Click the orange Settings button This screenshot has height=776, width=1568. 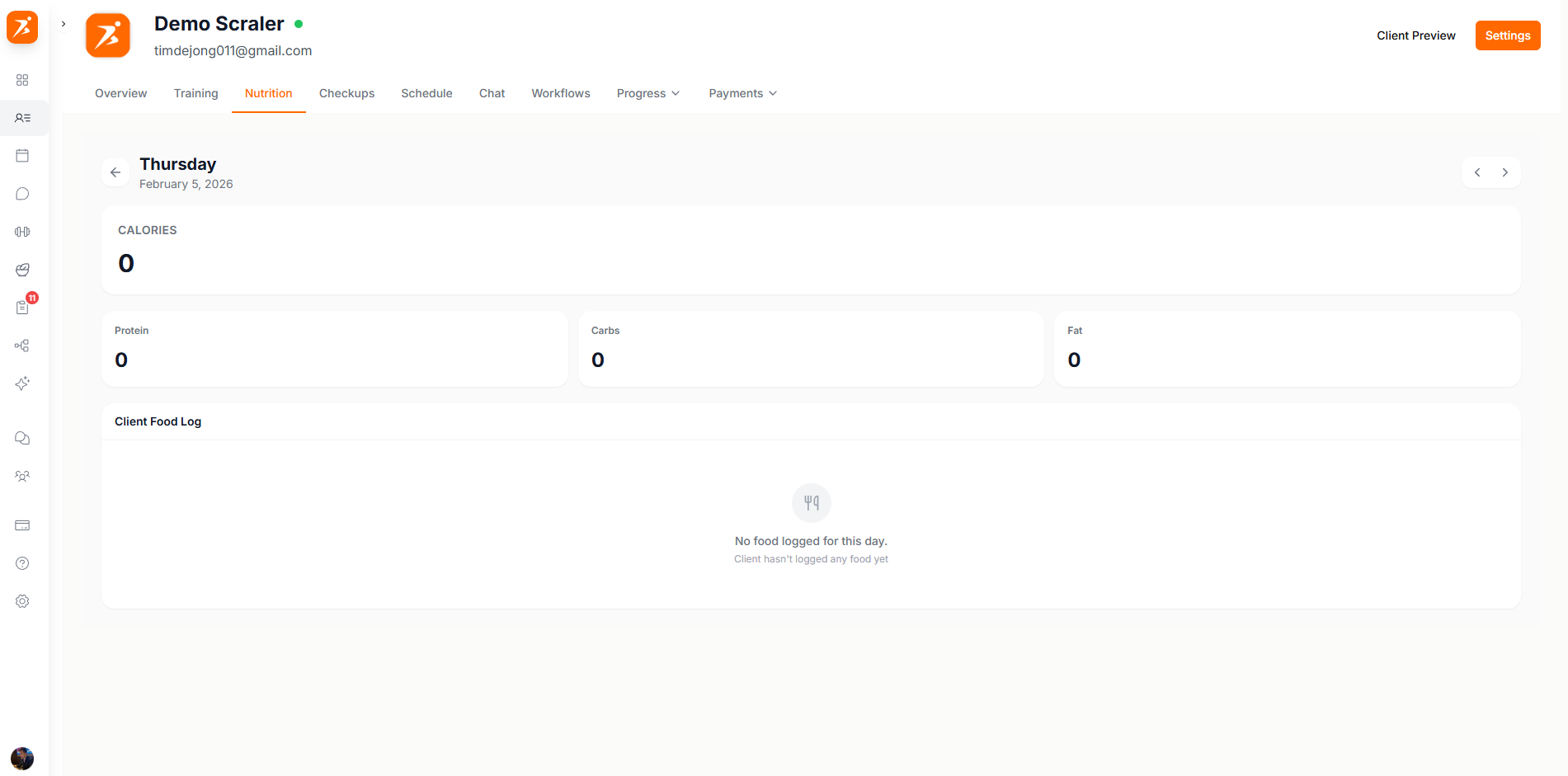pos(1507,35)
